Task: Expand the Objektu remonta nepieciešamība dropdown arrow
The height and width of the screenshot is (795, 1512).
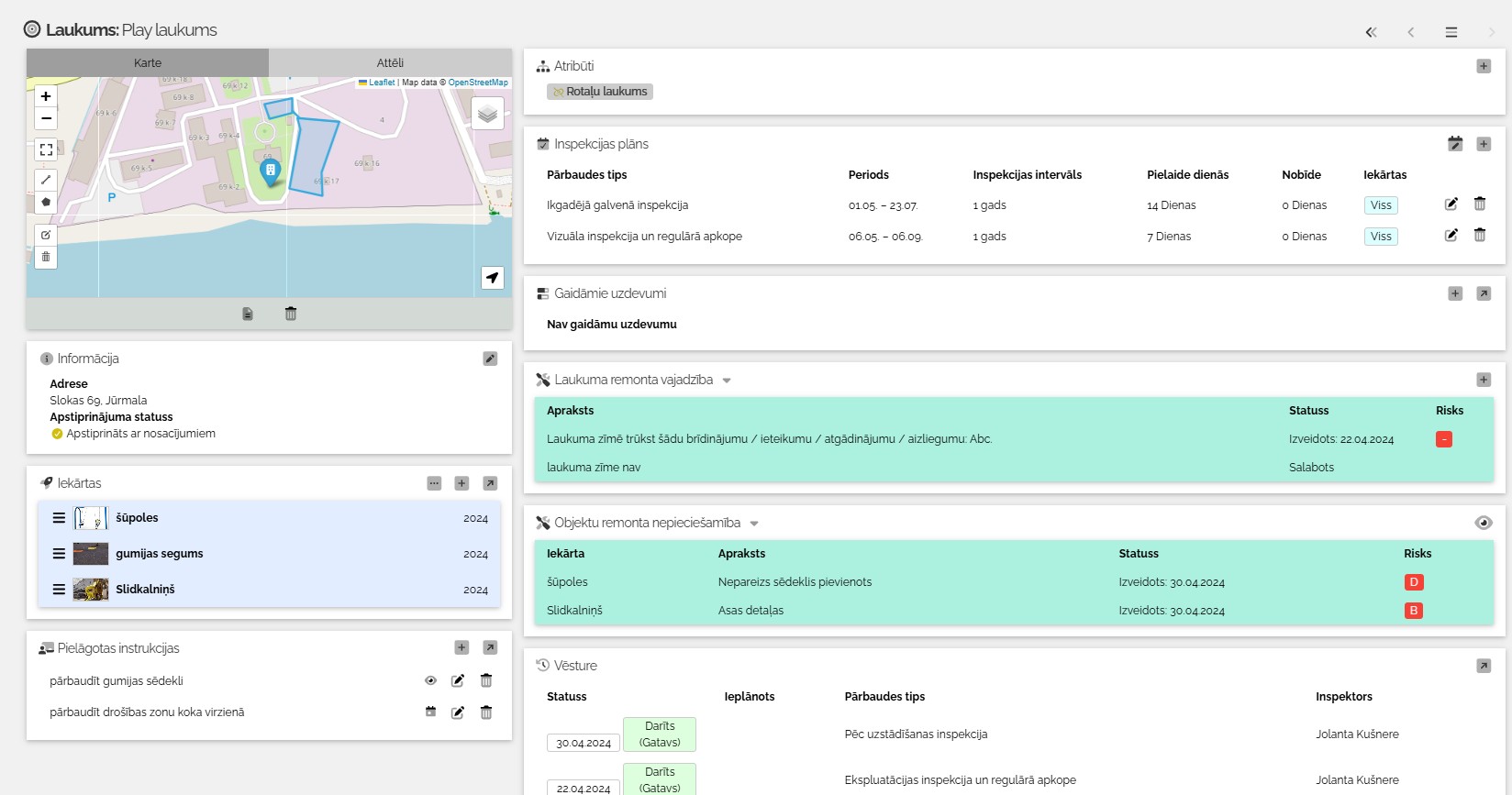Action: [x=754, y=524]
